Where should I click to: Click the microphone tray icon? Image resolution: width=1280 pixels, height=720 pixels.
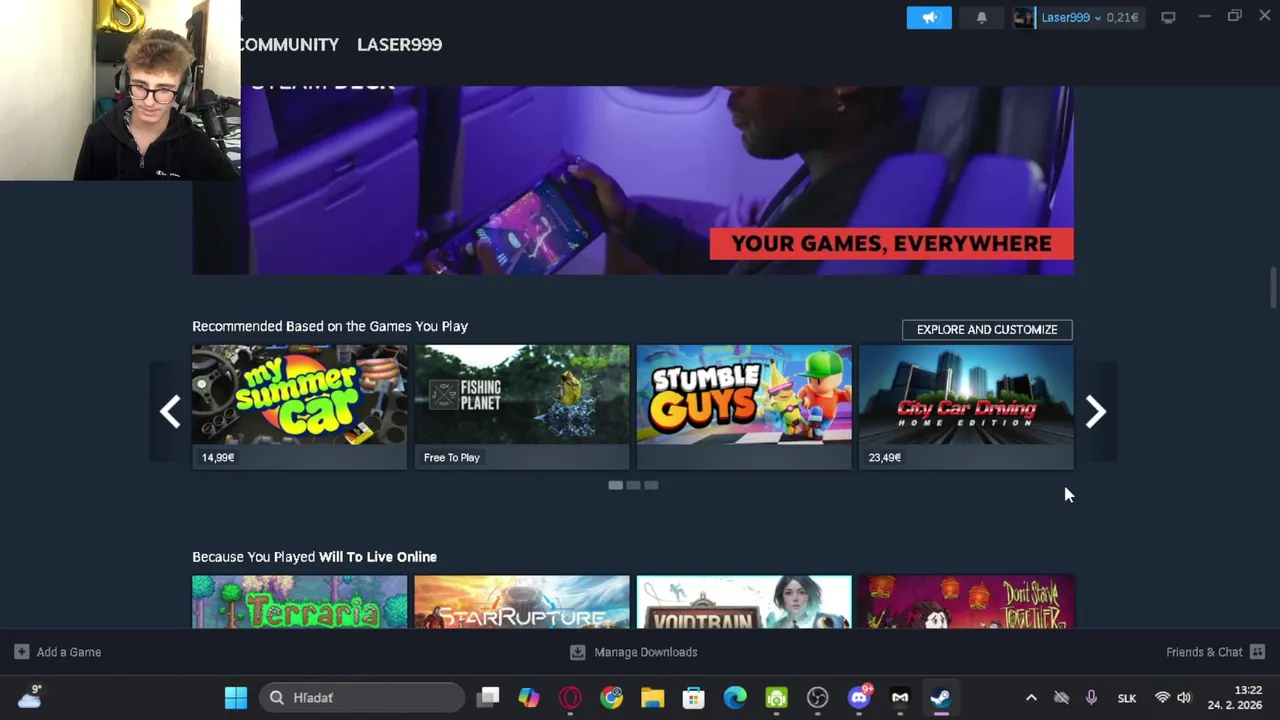click(x=1091, y=698)
